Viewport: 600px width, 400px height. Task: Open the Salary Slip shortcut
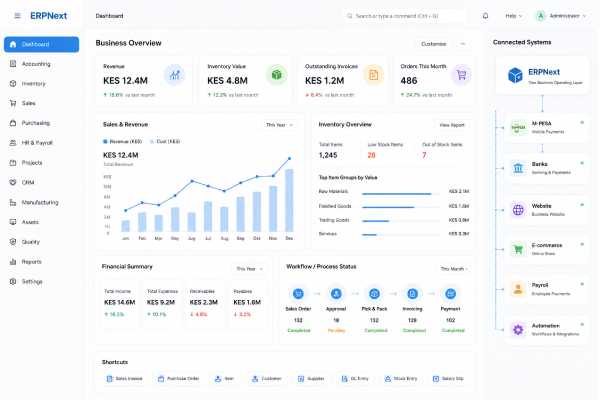pos(448,379)
